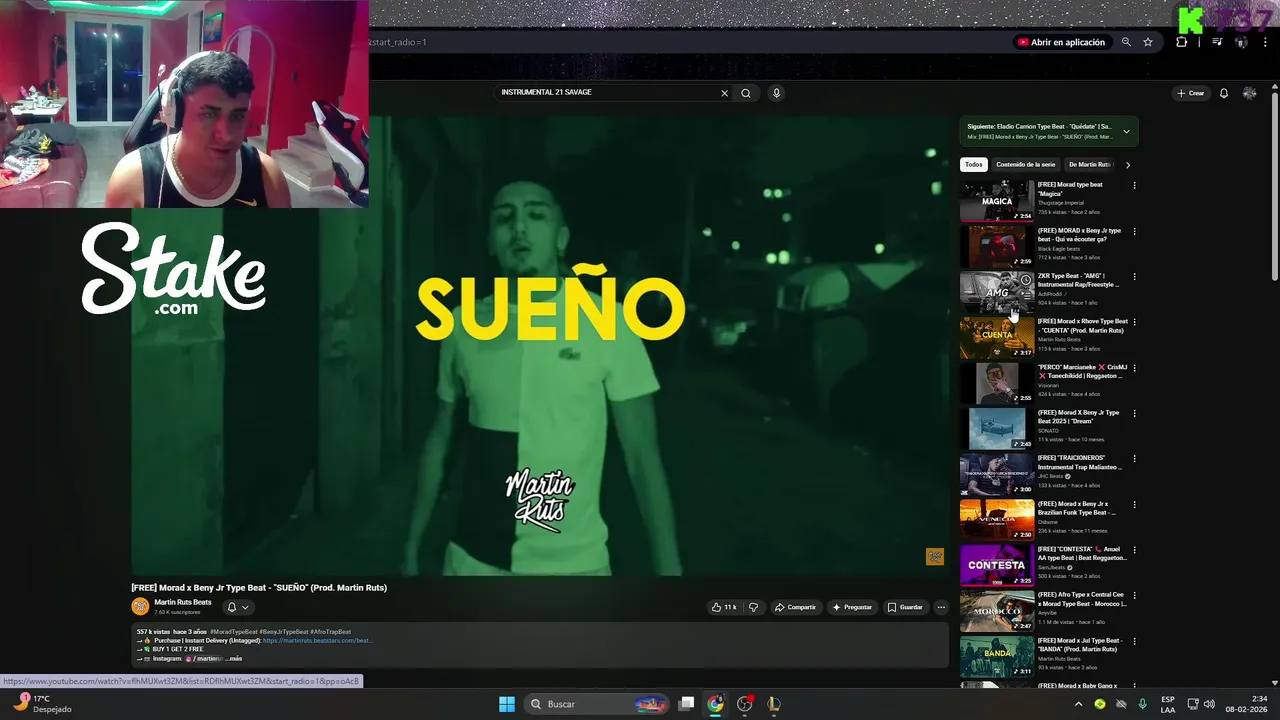Click the Windows taskbar Buscar search box

point(598,704)
